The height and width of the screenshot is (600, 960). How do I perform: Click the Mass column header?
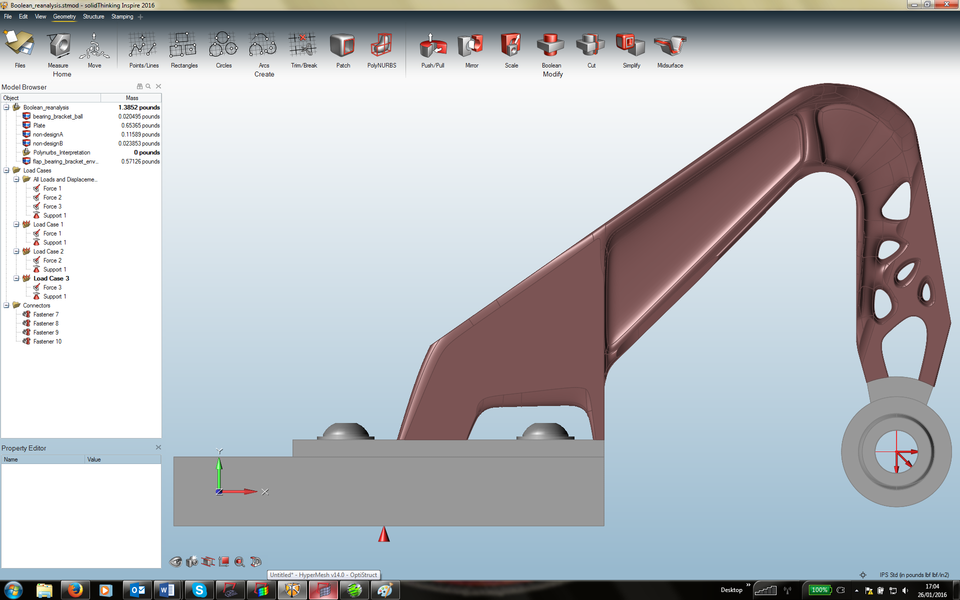[131, 98]
